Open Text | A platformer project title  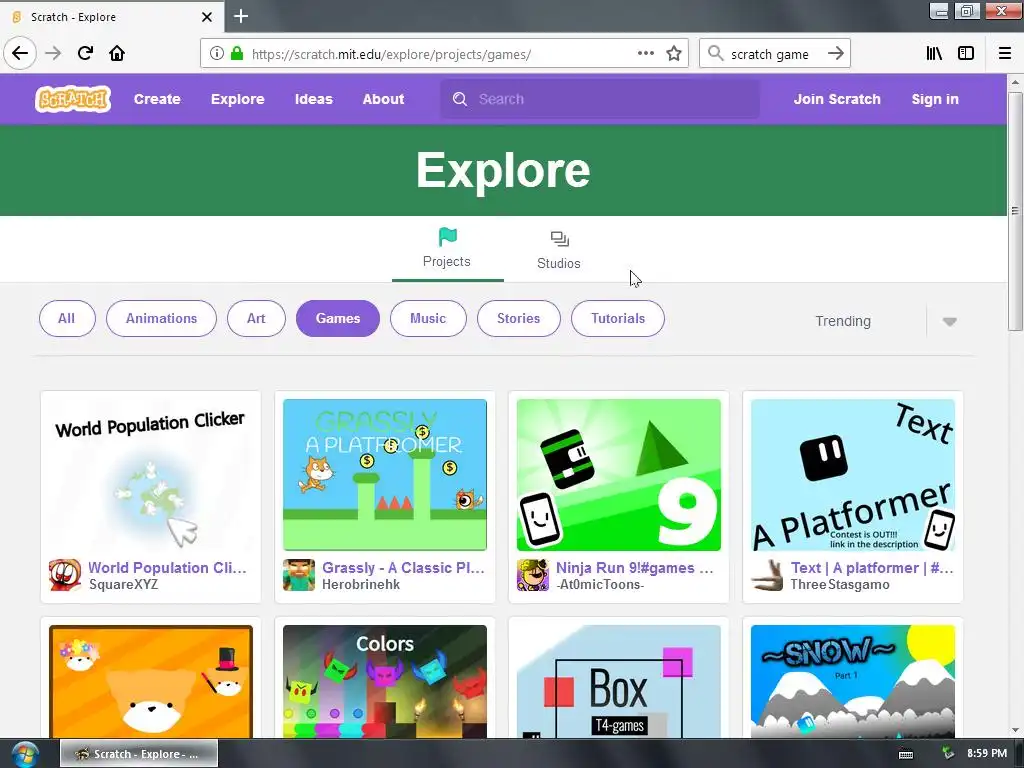tap(872, 568)
